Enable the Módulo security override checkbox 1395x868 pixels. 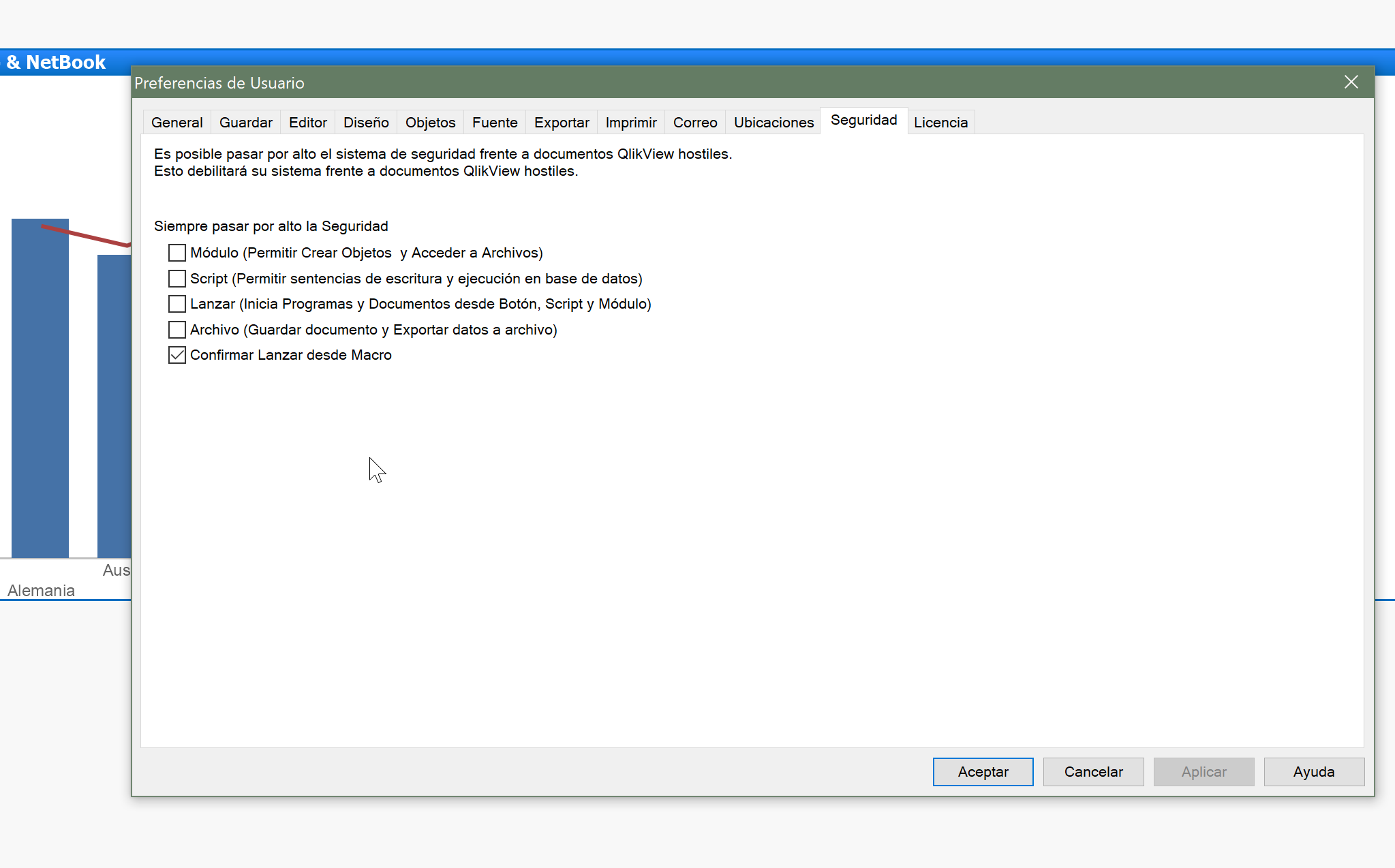pos(177,253)
